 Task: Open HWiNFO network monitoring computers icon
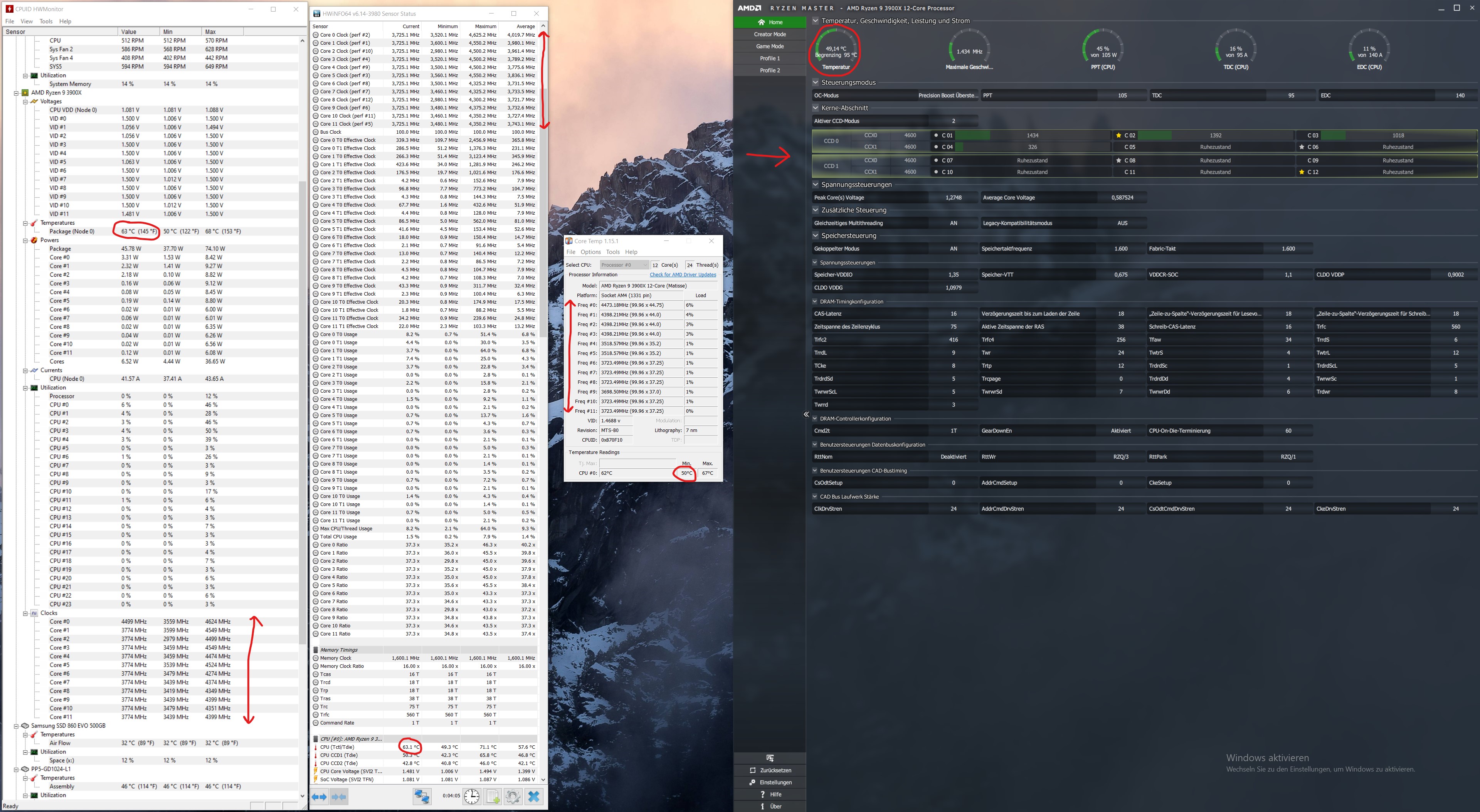point(422,797)
